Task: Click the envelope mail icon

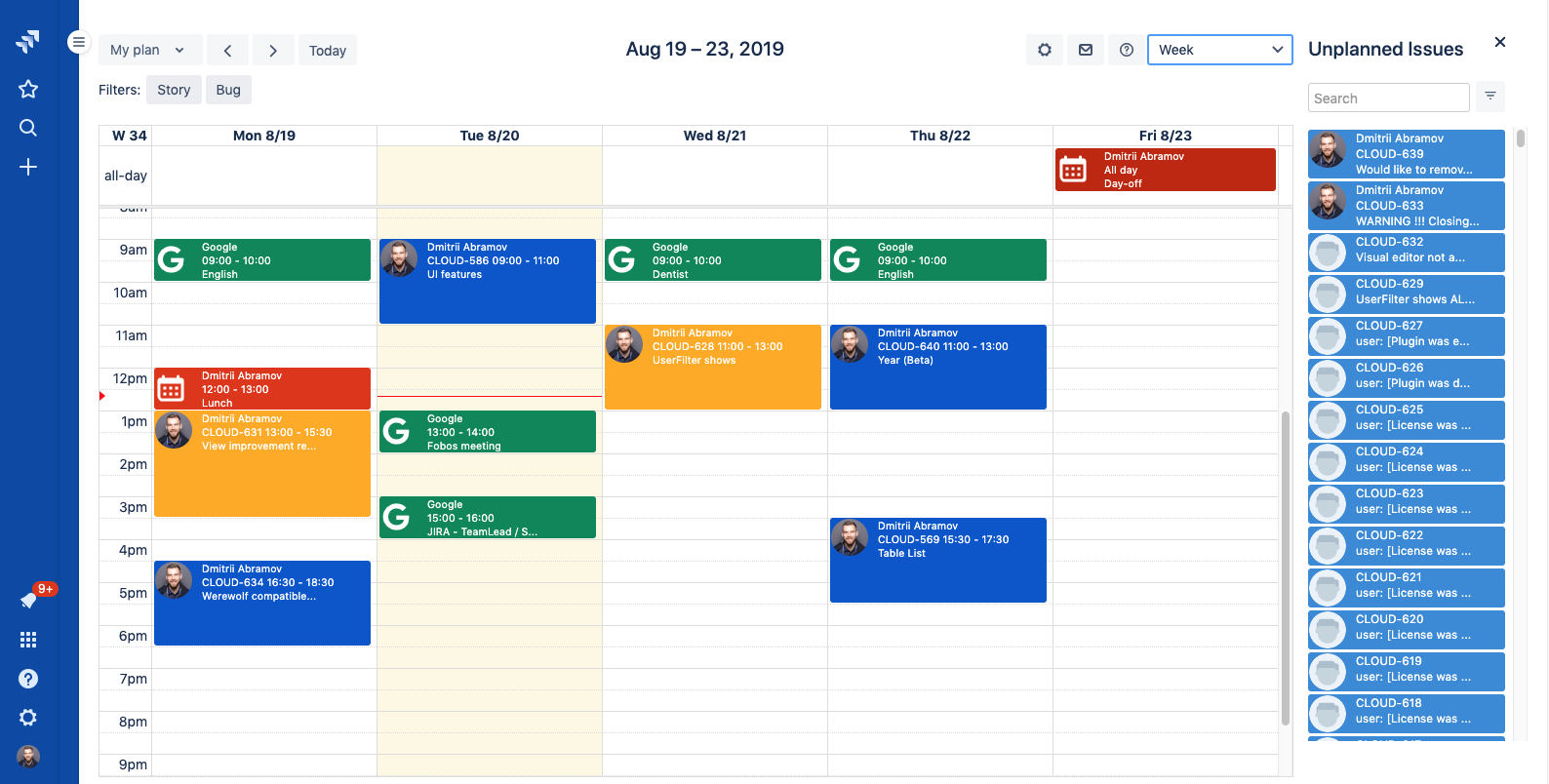Action: [x=1086, y=50]
